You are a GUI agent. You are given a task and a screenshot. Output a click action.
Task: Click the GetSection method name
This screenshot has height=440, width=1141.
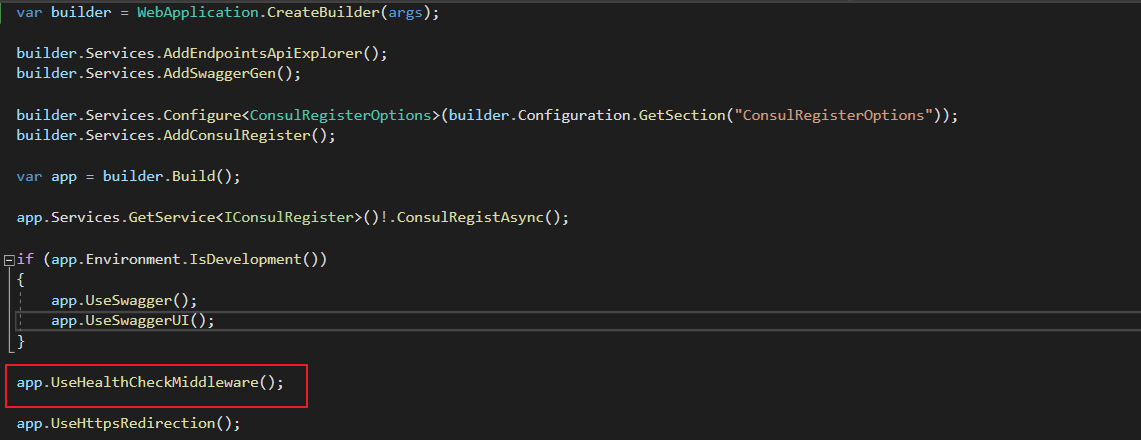(681, 115)
